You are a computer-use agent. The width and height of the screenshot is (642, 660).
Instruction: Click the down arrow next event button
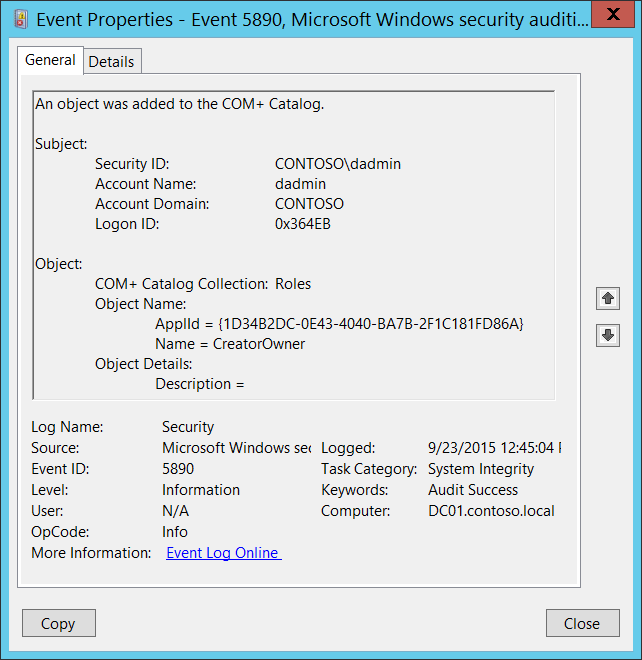click(x=607, y=335)
